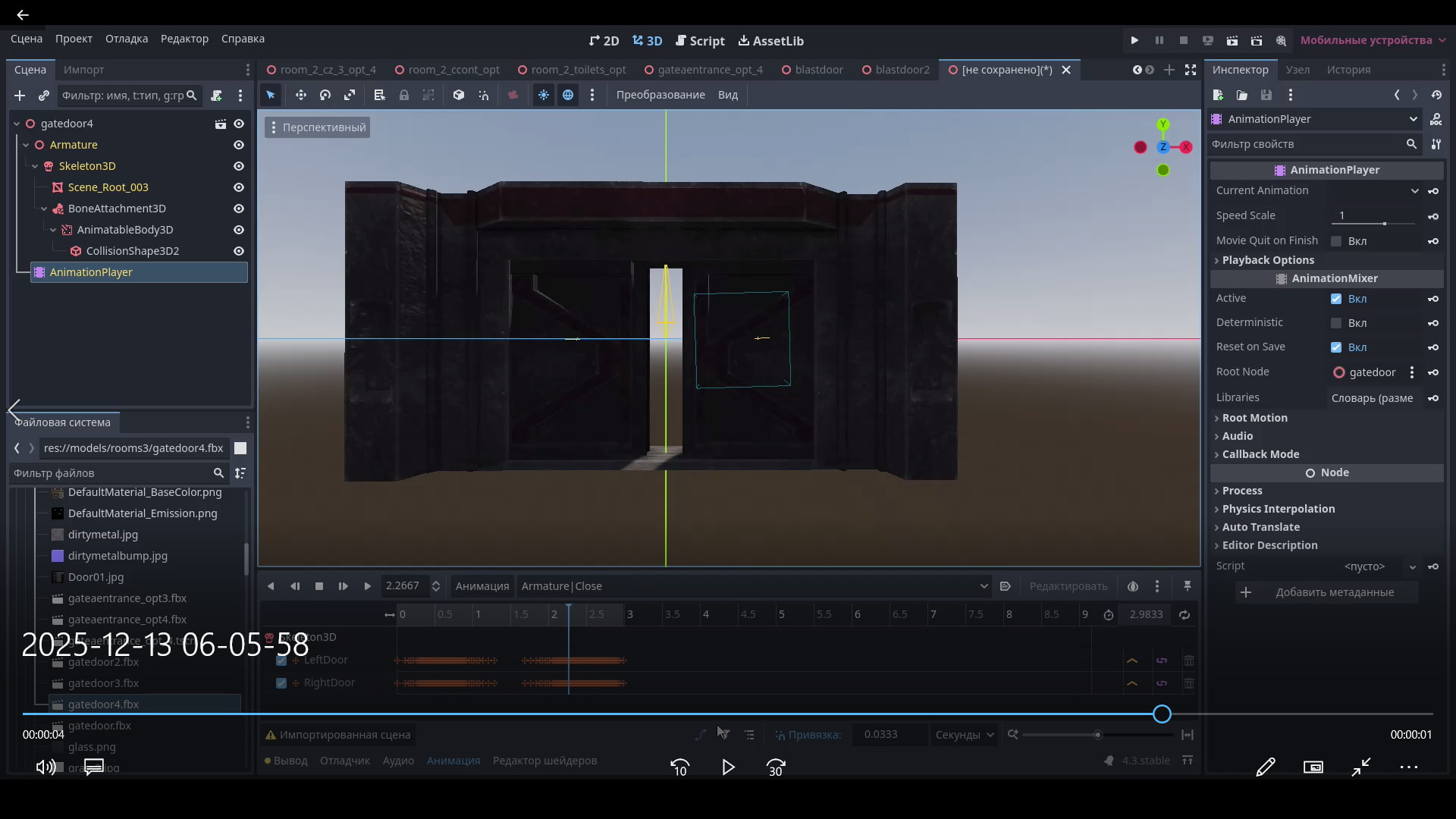
Task: Select the Rotate mode tool icon
Action: [325, 95]
